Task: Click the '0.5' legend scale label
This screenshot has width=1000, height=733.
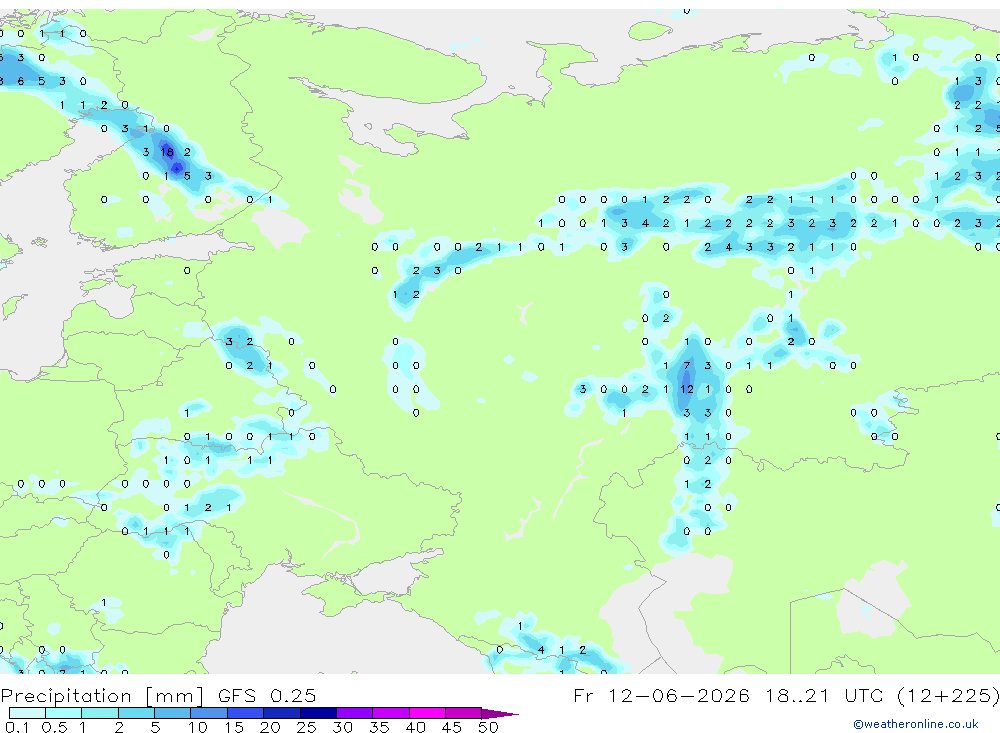Action: pos(54,727)
